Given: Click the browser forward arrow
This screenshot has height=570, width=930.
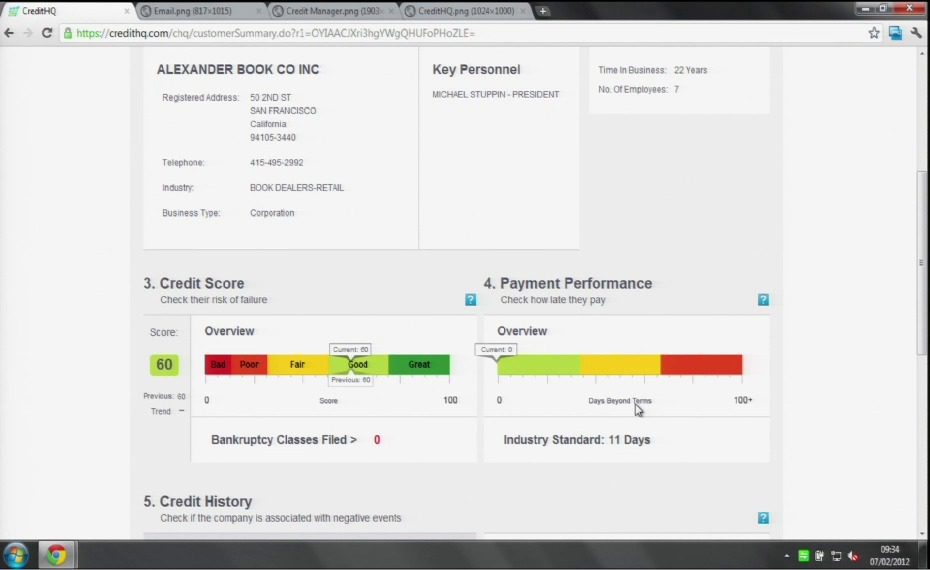Looking at the screenshot, I should click(x=28, y=33).
